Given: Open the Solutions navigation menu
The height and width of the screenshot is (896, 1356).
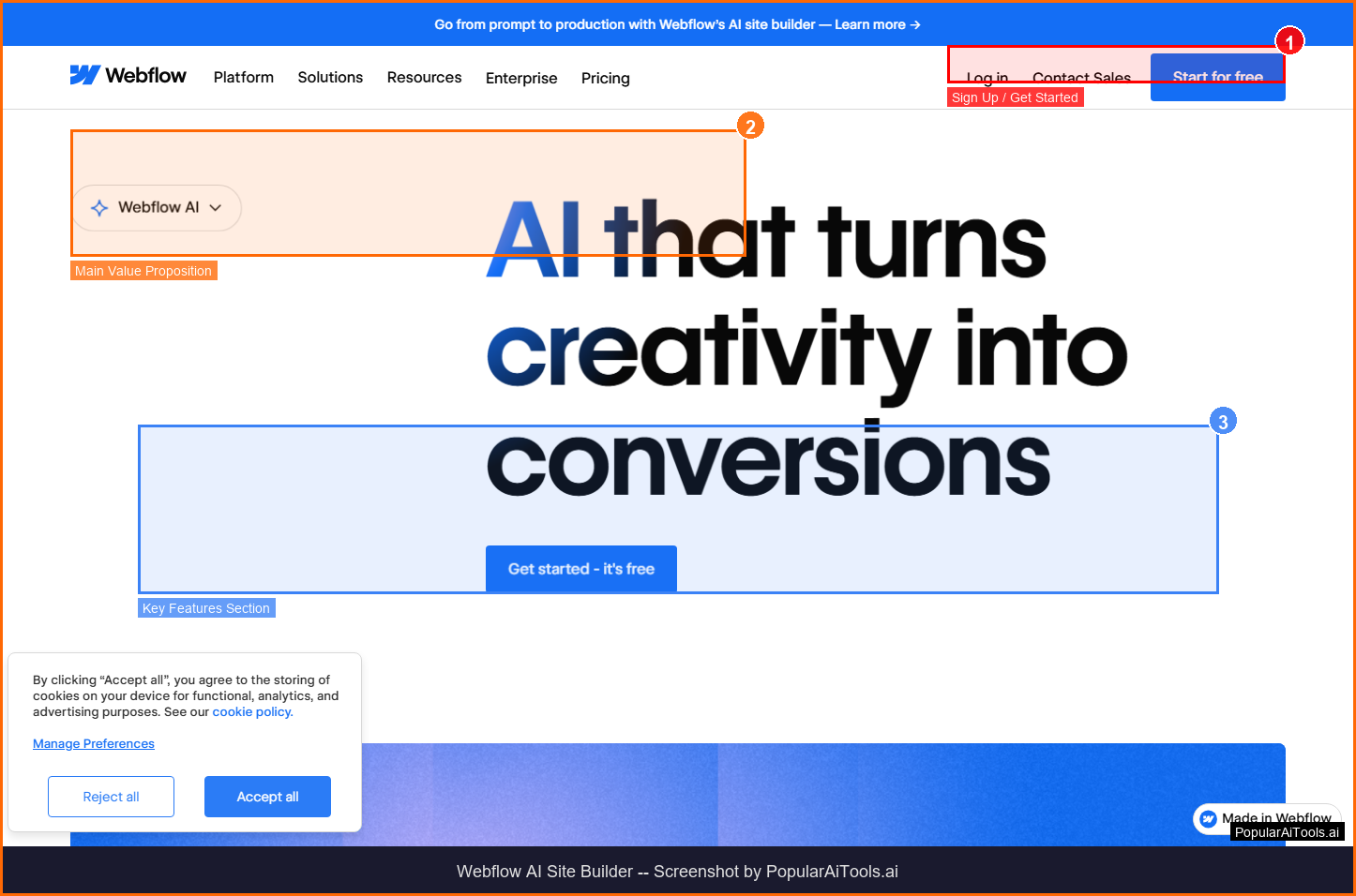Looking at the screenshot, I should pyautogui.click(x=330, y=78).
